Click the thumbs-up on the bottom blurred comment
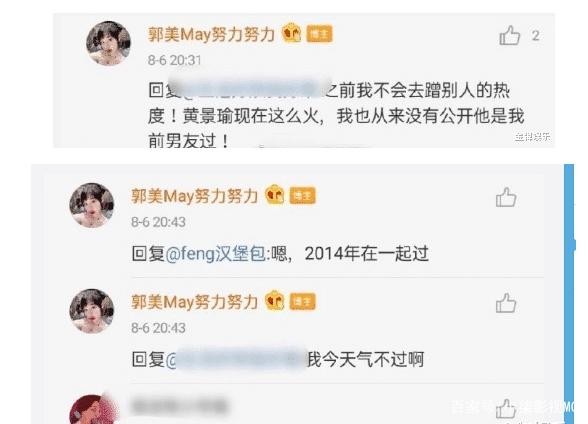The height and width of the screenshot is (424, 588). pos(506,409)
